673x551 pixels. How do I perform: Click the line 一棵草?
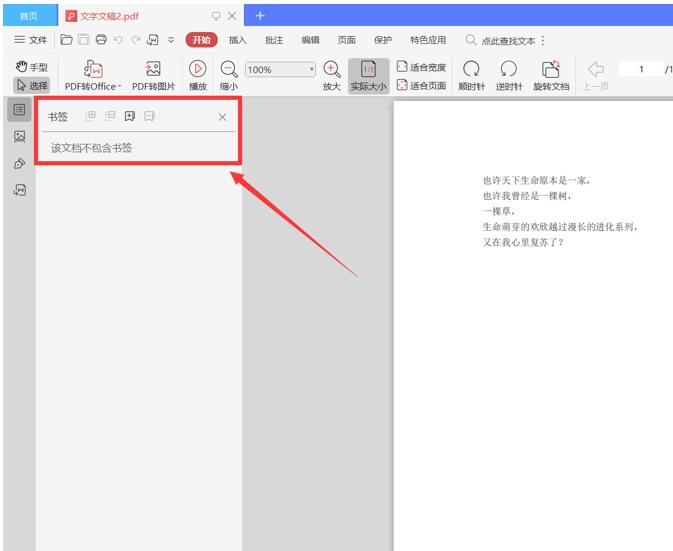tap(499, 211)
